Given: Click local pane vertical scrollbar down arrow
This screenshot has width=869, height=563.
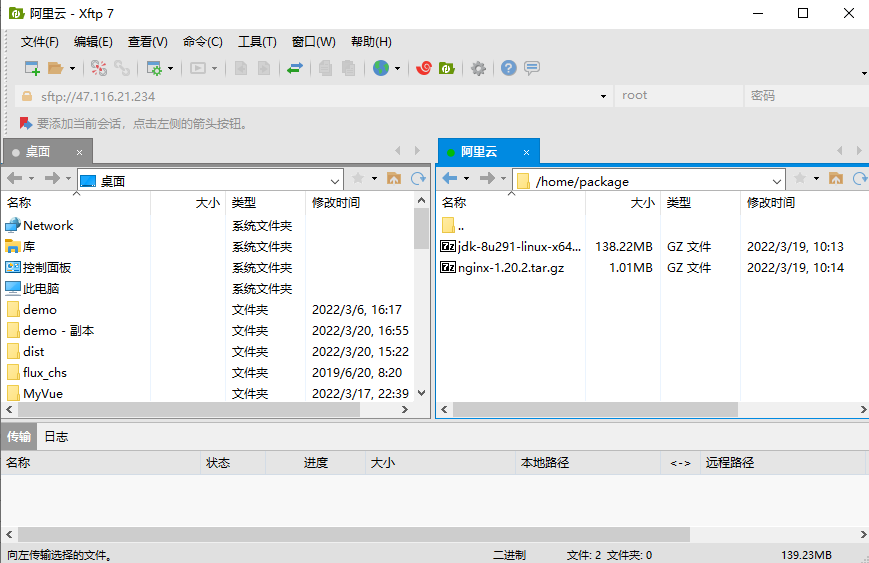Looking at the screenshot, I should (421, 393).
